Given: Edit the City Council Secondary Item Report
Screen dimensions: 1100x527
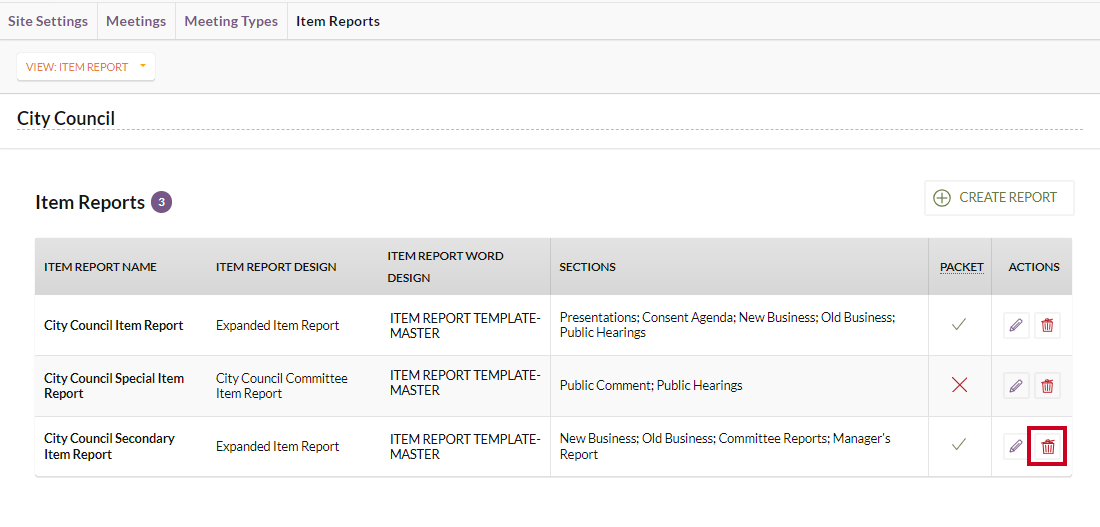Looking at the screenshot, I should 1016,446.
